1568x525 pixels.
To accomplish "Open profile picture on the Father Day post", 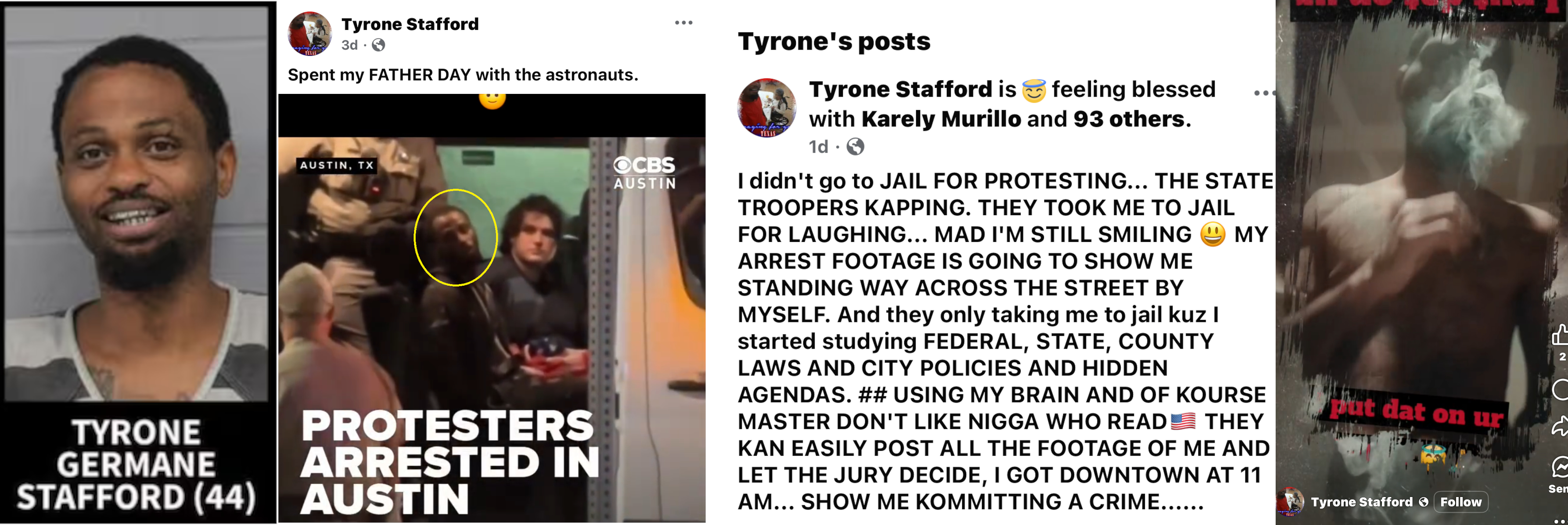I will [310, 33].
